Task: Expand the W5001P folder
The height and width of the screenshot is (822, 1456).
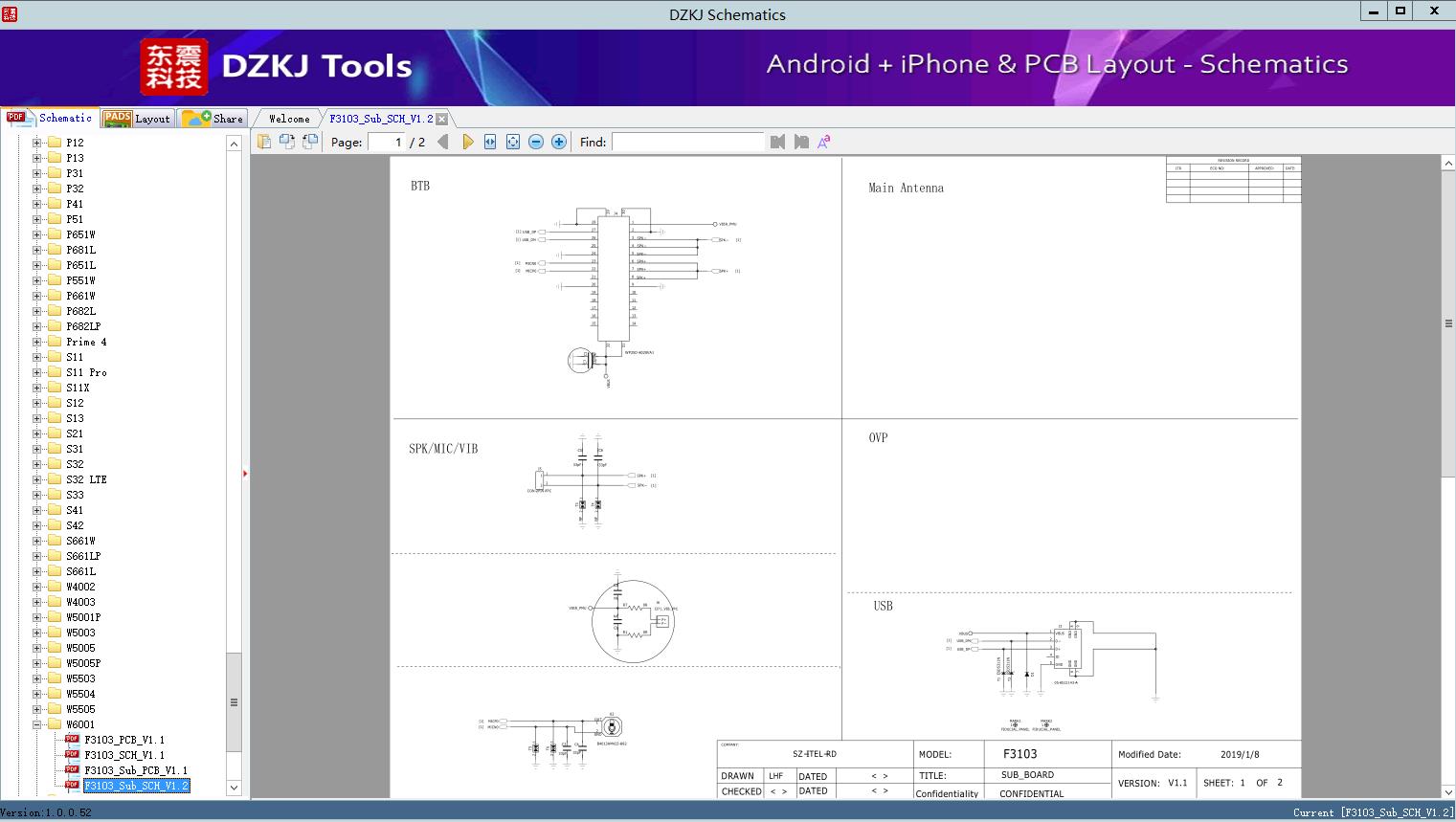Action: tap(36, 617)
